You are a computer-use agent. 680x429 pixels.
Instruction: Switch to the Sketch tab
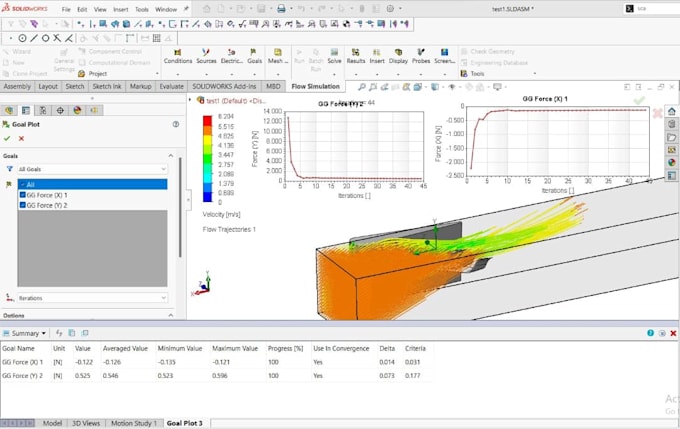[x=75, y=86]
